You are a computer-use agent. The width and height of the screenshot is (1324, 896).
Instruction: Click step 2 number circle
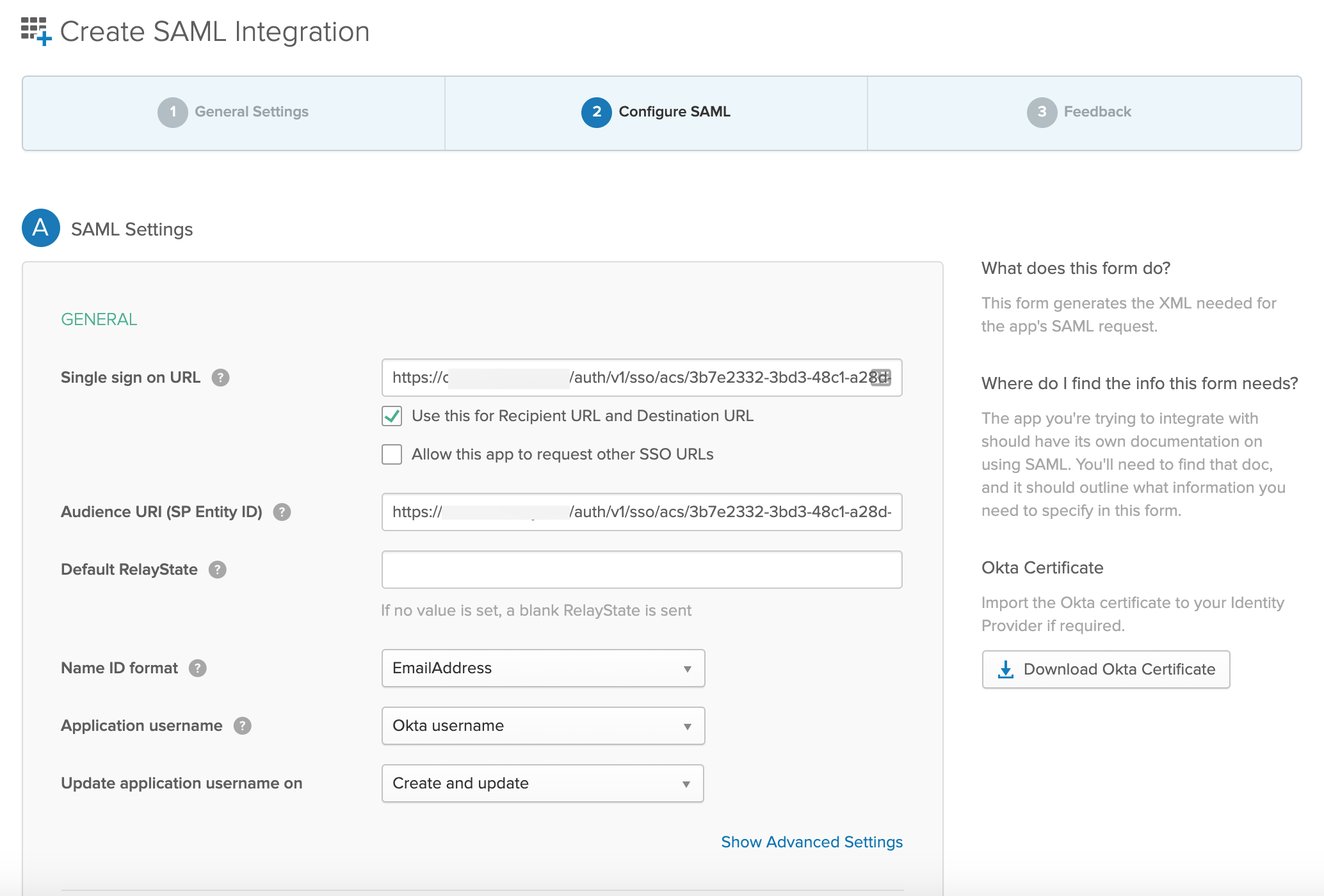(597, 112)
